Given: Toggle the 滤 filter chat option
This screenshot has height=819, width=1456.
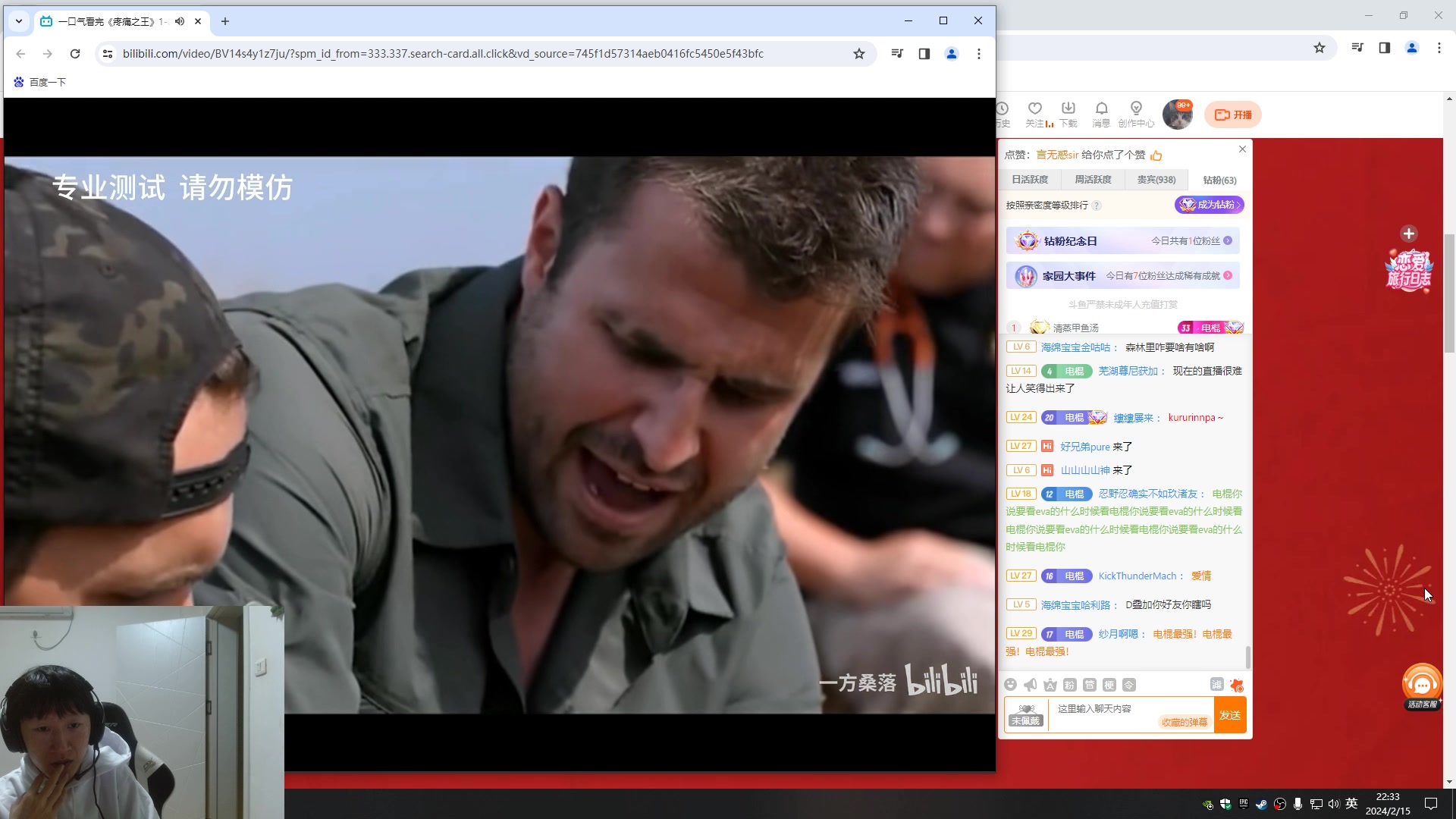Looking at the screenshot, I should (x=1216, y=684).
